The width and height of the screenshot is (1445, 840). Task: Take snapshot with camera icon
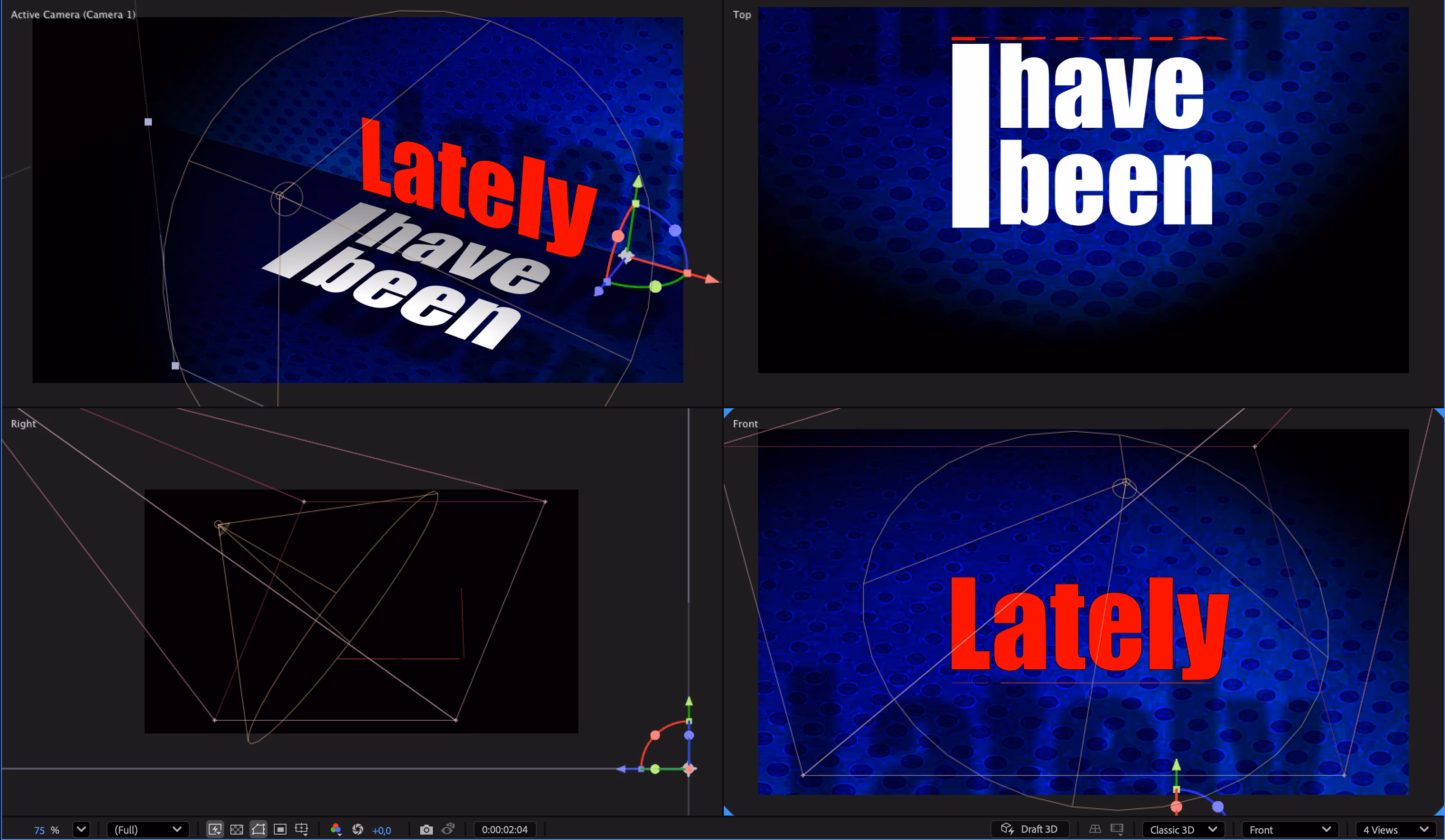tap(426, 829)
